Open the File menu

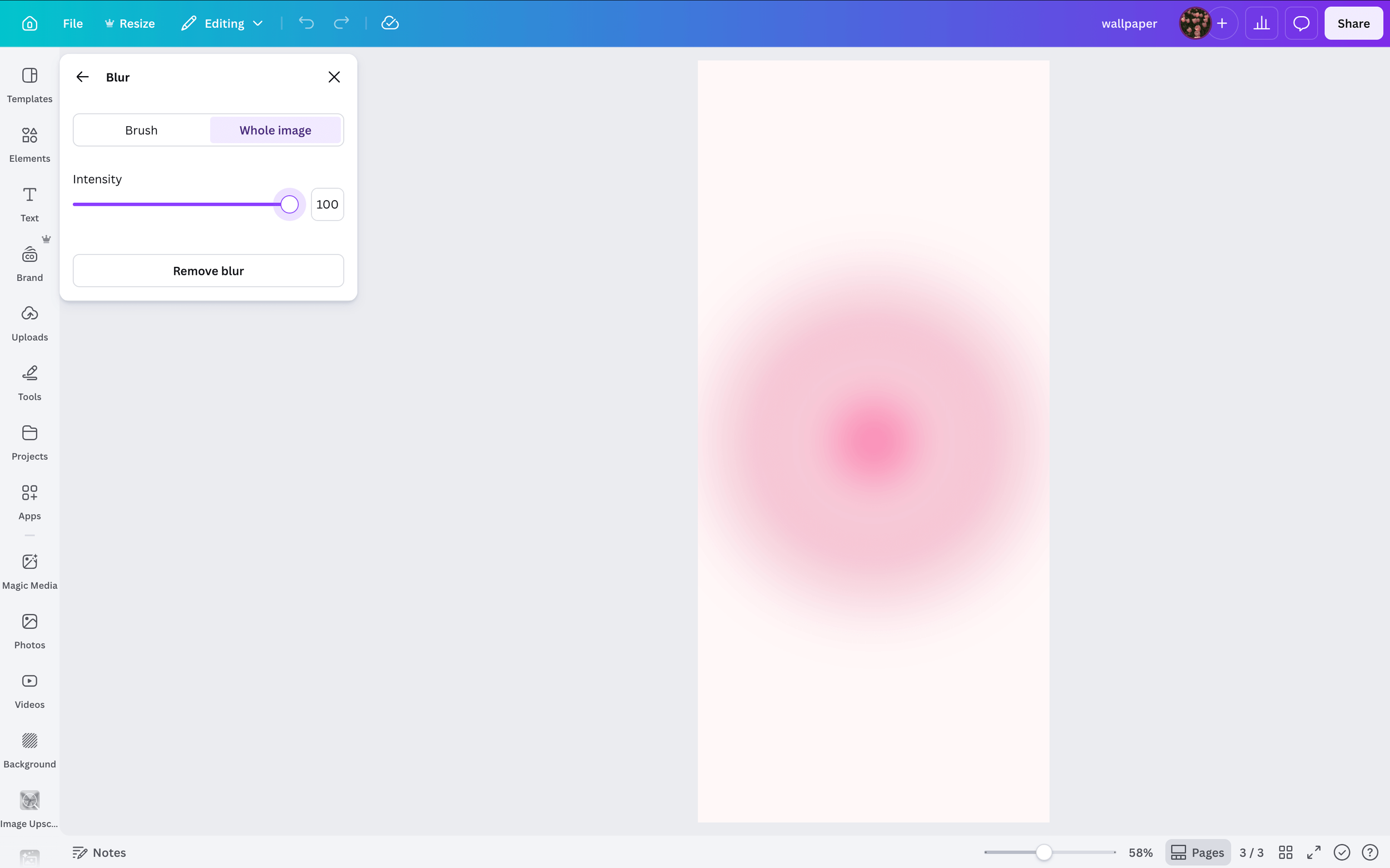pos(73,23)
